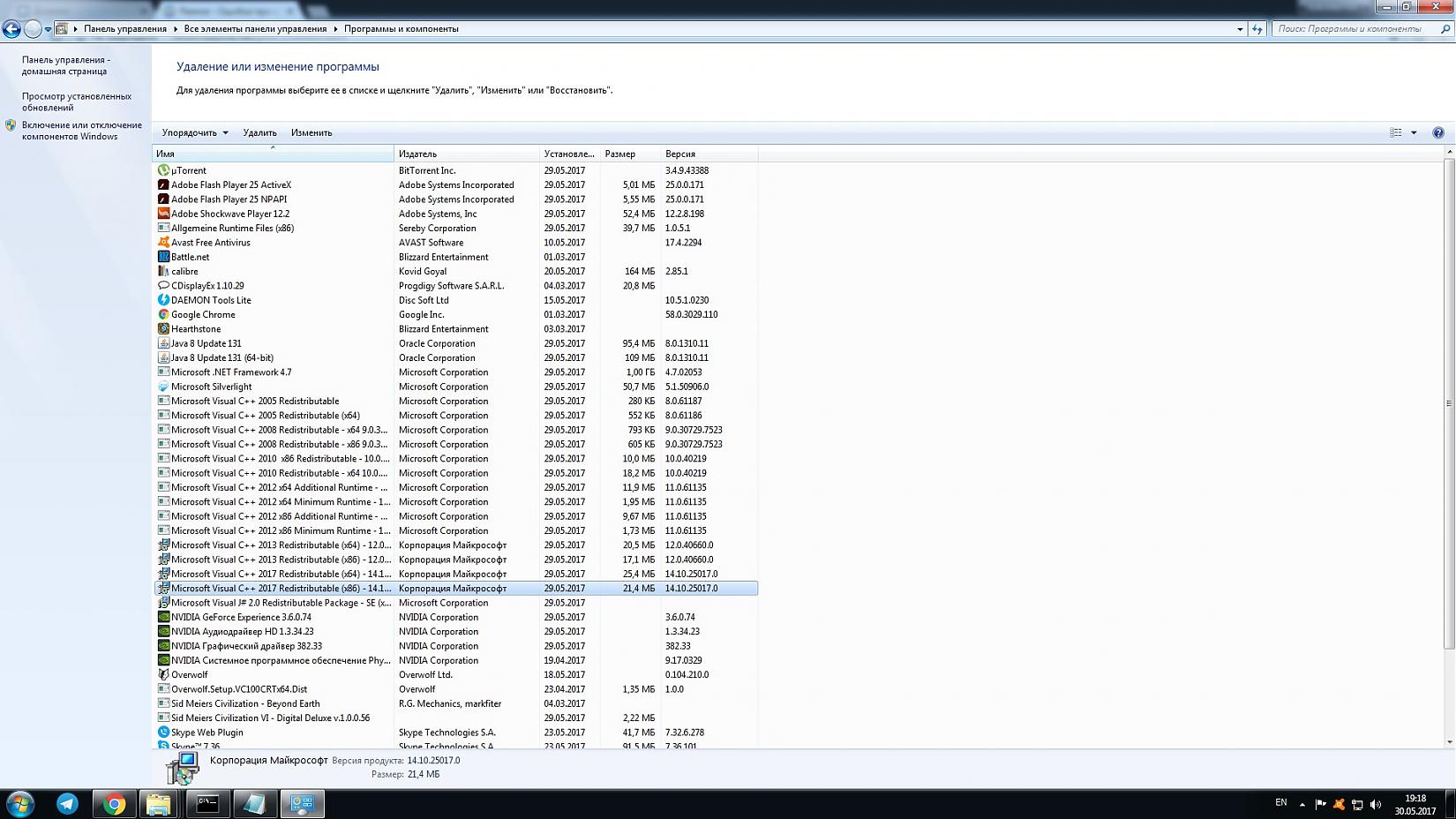Select the Microsoft Silverlight icon
The image size is (1456, 819).
(x=163, y=387)
